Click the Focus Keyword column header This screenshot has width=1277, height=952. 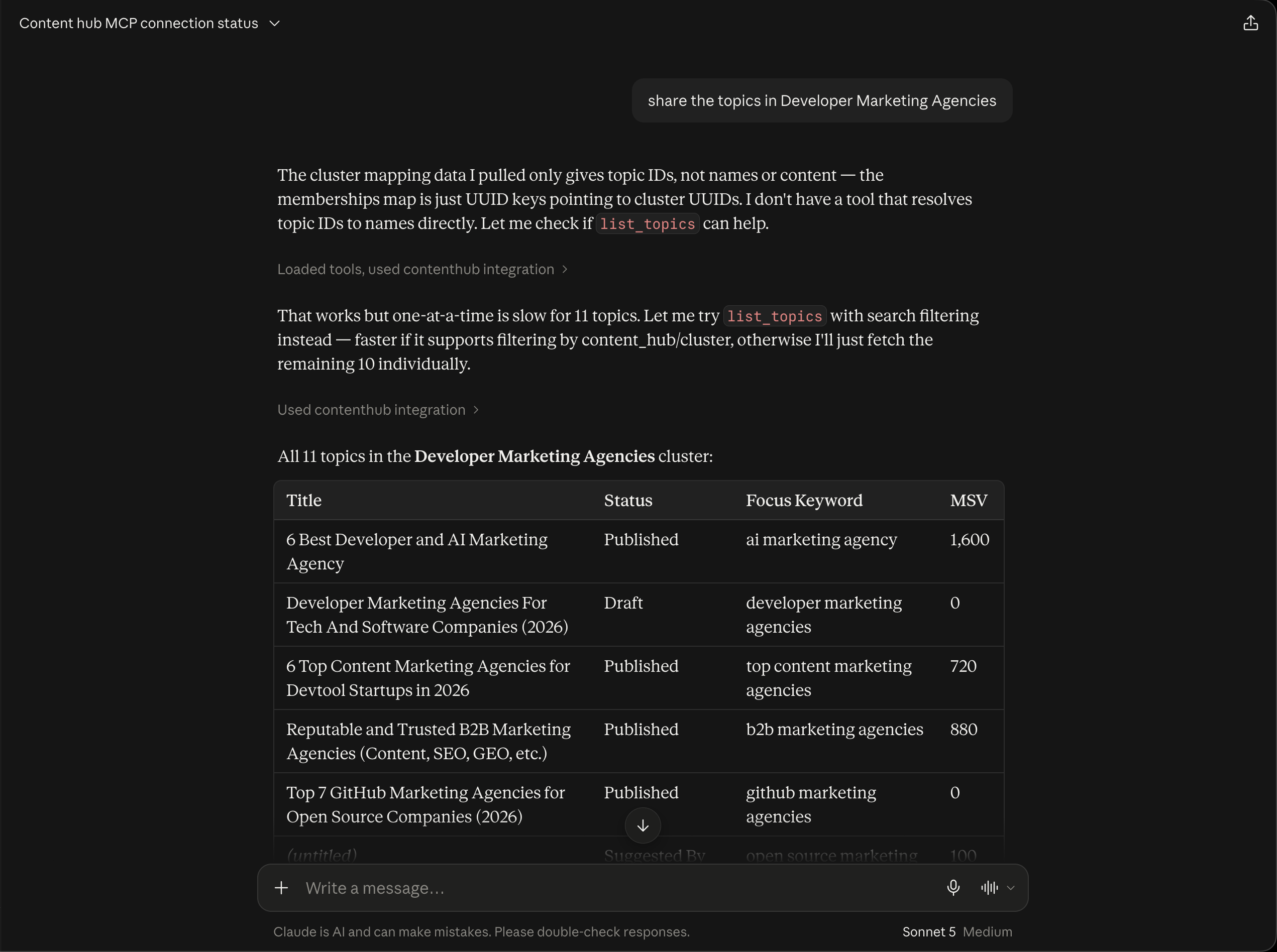pos(804,500)
